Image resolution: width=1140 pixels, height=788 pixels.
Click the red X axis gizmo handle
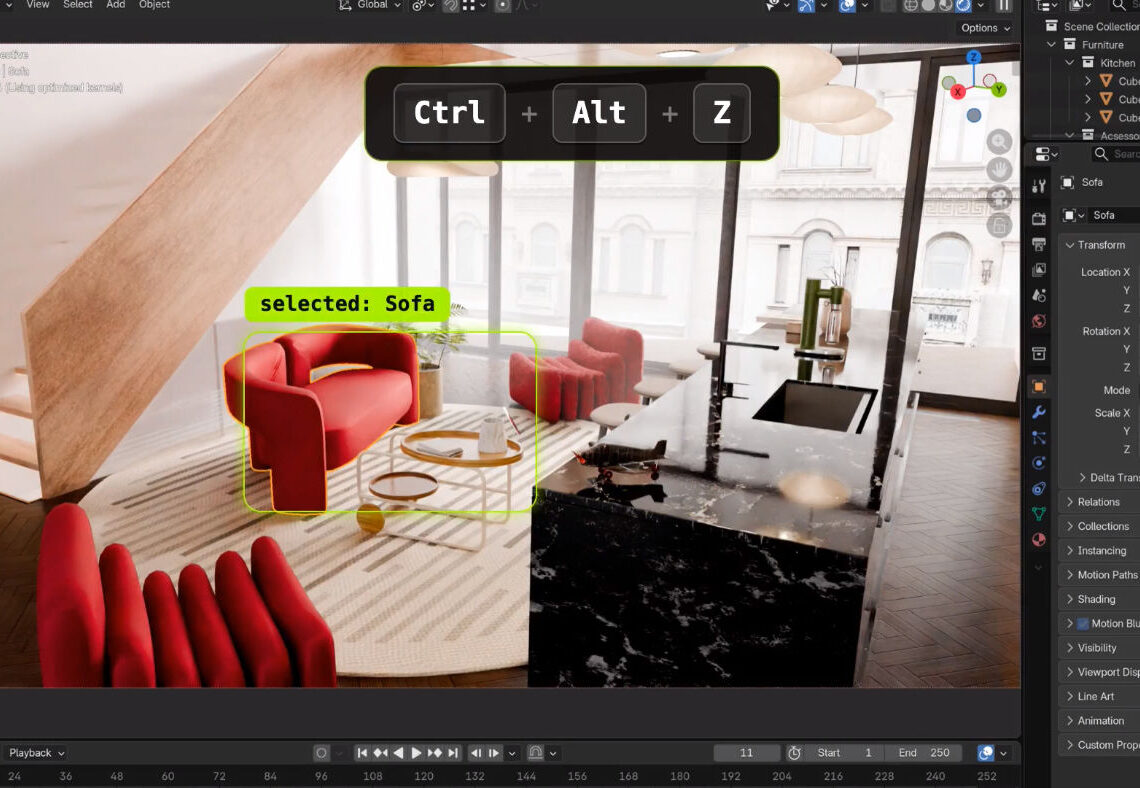pos(958,92)
